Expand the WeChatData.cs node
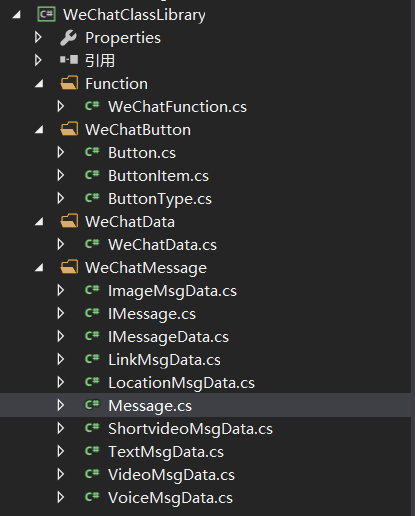 [61, 244]
